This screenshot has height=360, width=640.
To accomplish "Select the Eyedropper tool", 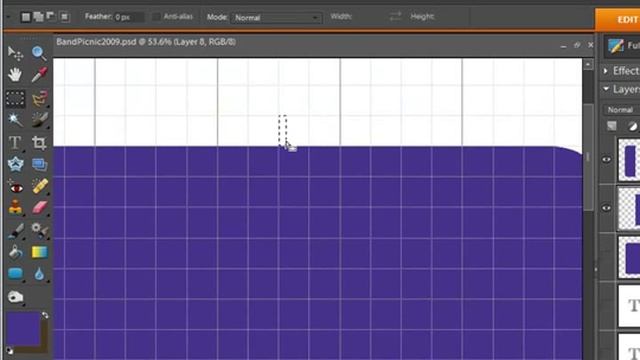I will pyautogui.click(x=39, y=75).
